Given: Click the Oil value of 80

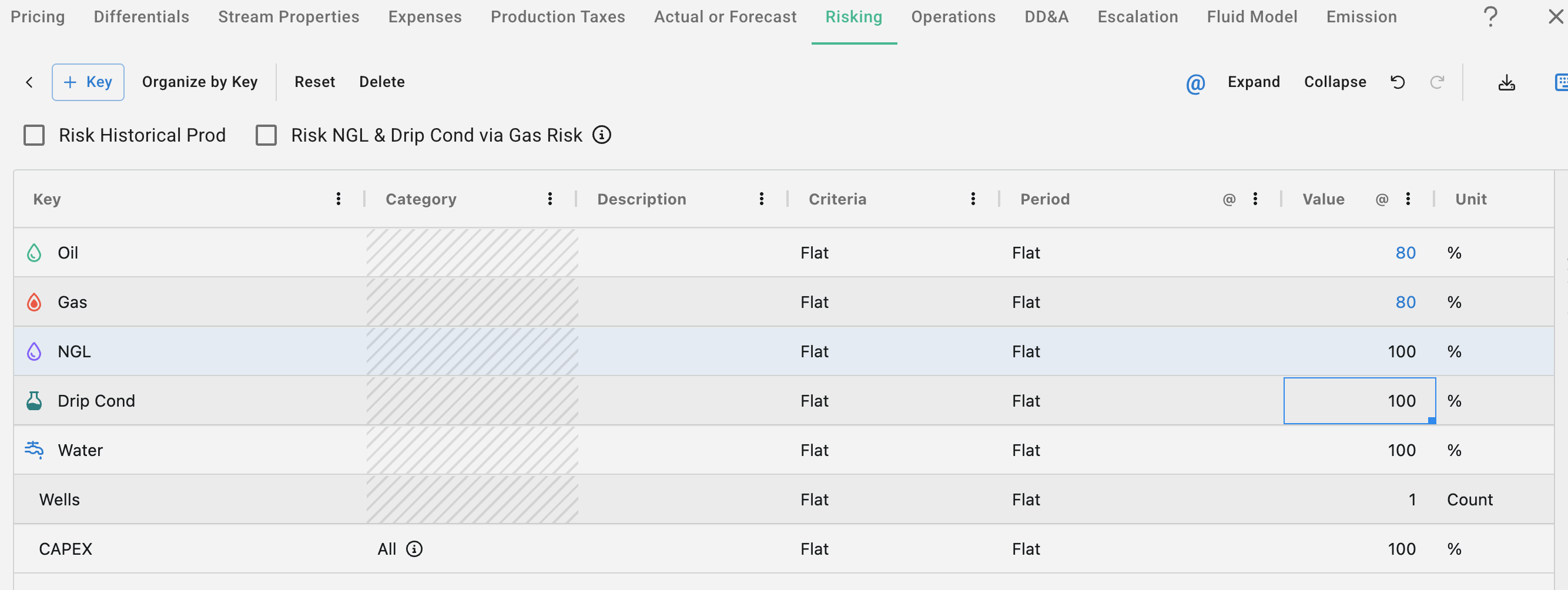Looking at the screenshot, I should point(1405,253).
